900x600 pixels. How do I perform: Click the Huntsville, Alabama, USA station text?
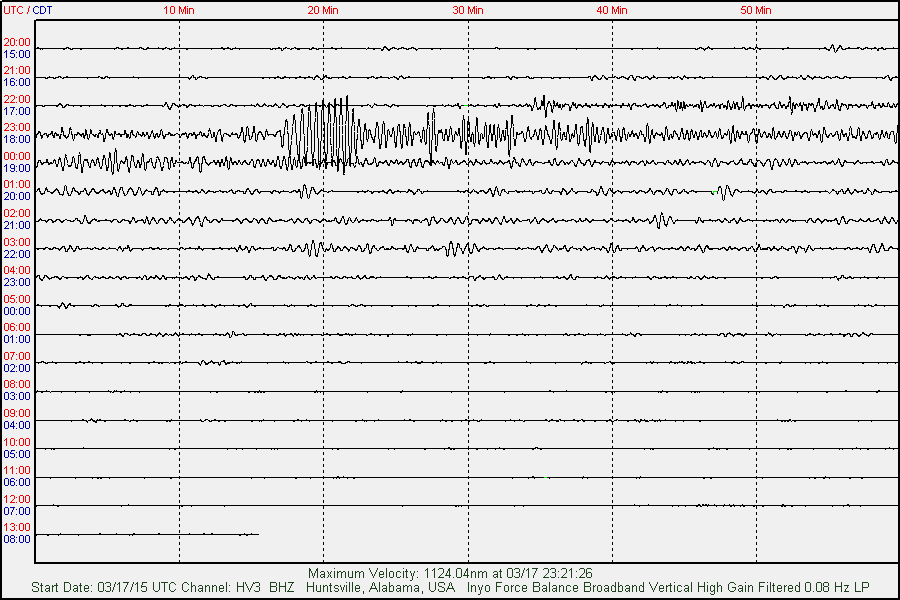coord(381,587)
